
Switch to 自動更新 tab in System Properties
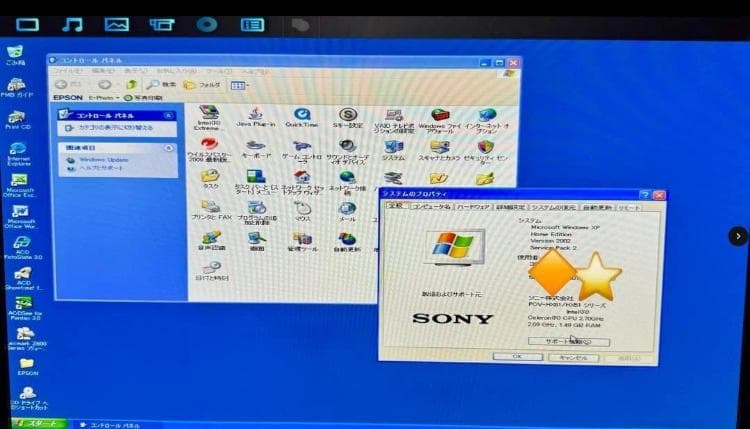[x=597, y=208]
